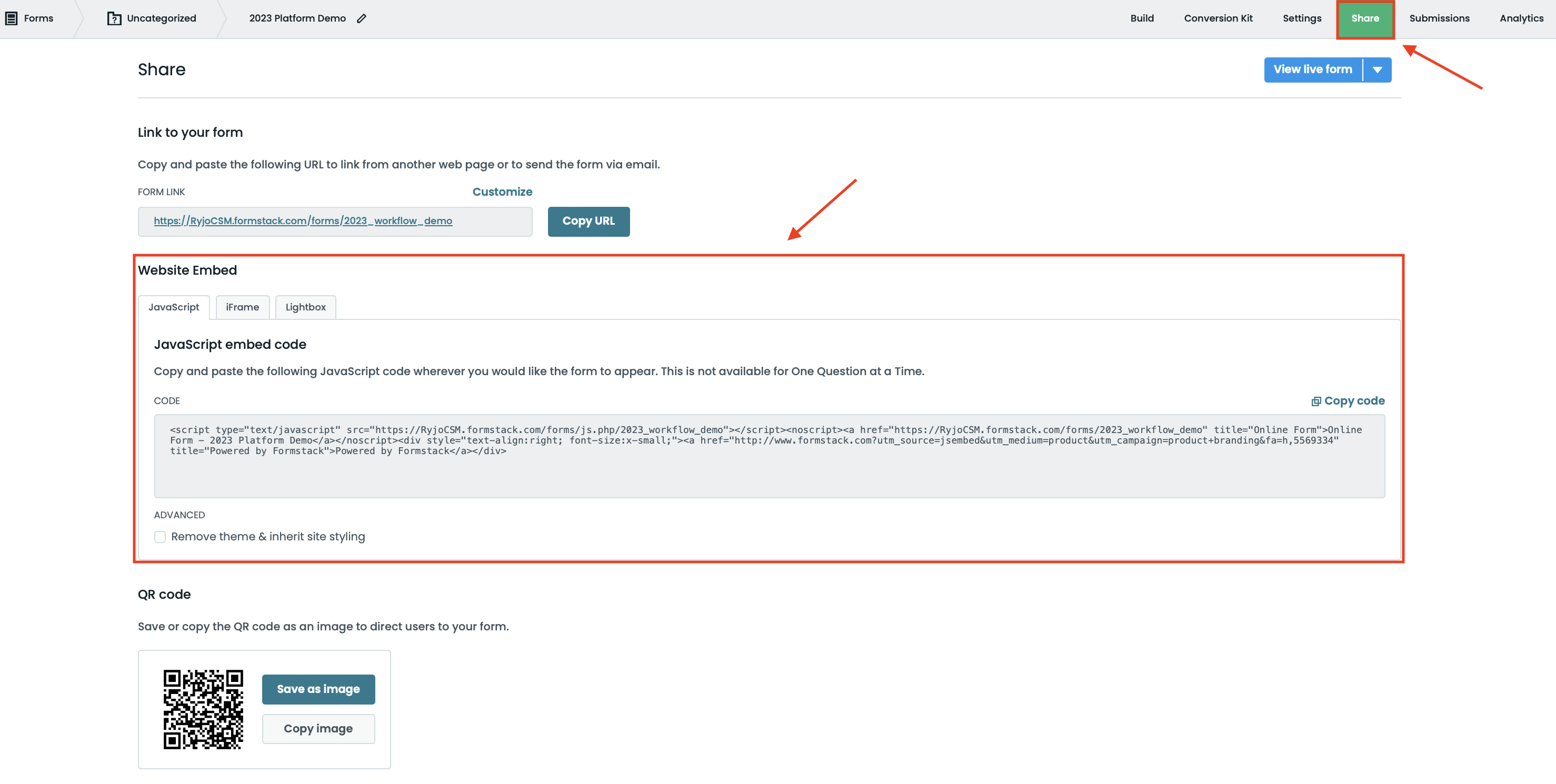Switch to the iFrame embed tab
This screenshot has width=1556, height=784.
[x=242, y=307]
